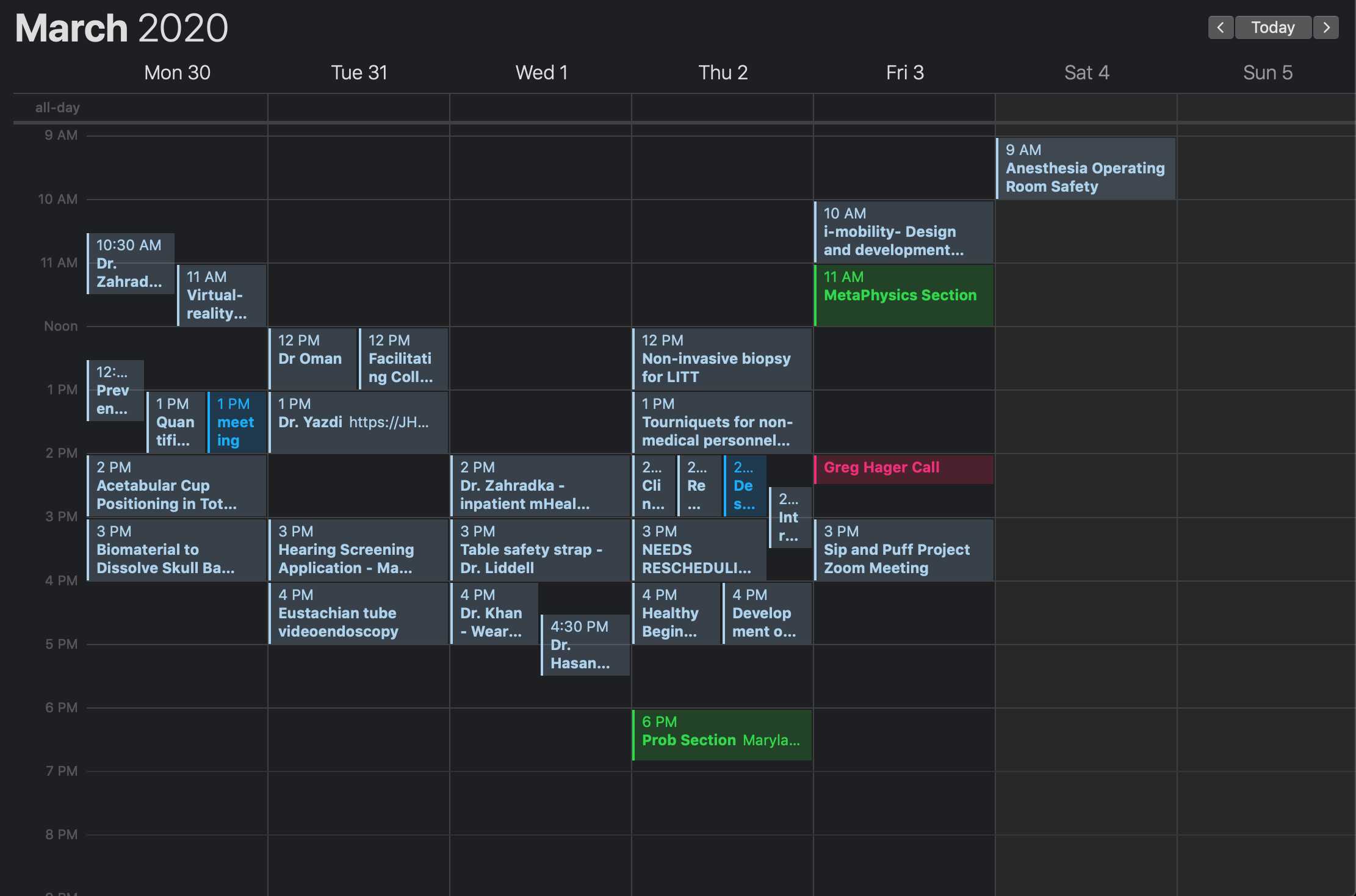Screen dimensions: 1356x896
Task: Select Anesthesia Operating Room Safety event
Action: (x=1085, y=168)
